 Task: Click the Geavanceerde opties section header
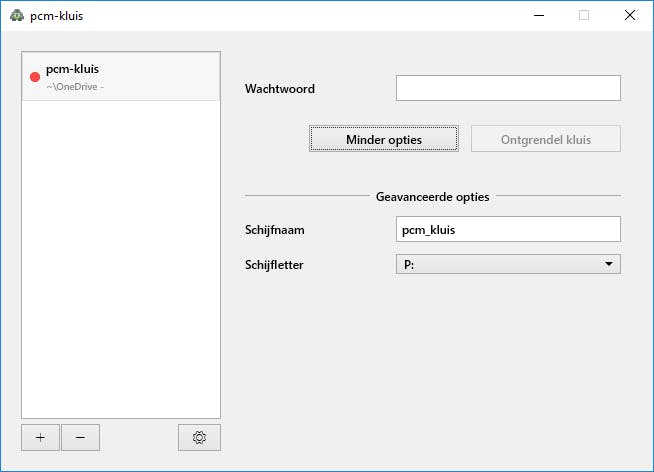[432, 196]
